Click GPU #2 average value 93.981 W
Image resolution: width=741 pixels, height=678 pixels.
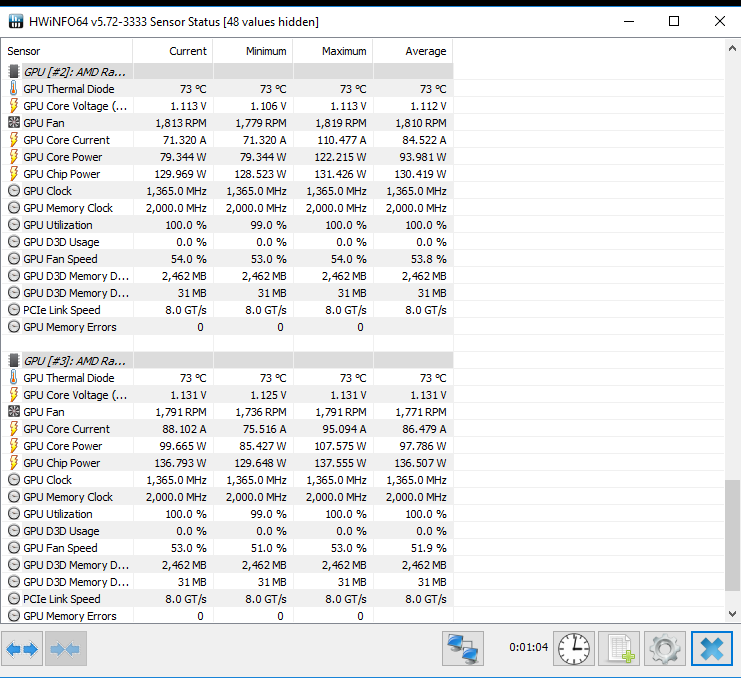pos(423,157)
